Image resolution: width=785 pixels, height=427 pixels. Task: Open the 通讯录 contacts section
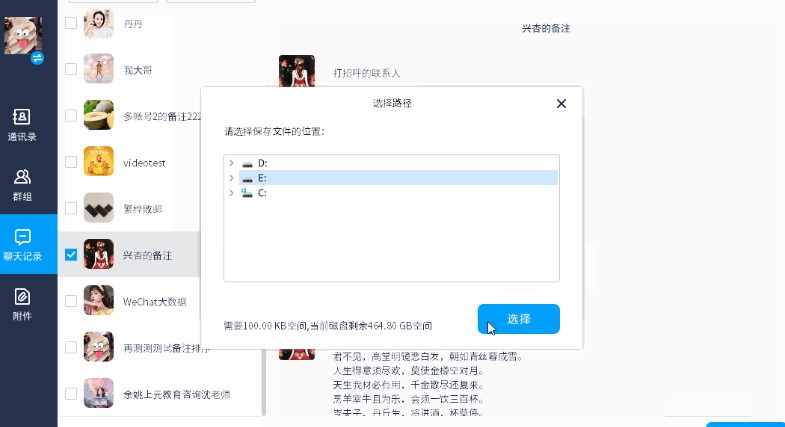pos(22,125)
